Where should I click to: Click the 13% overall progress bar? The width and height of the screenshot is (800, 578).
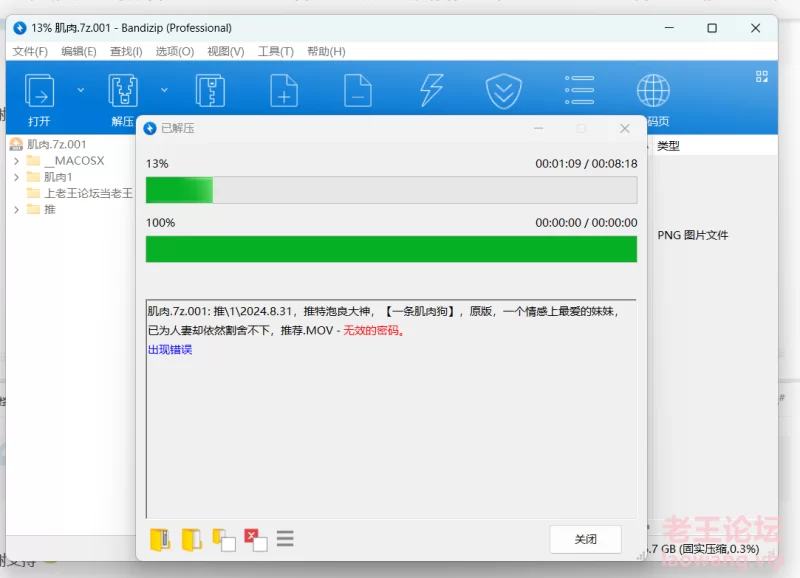click(391, 190)
